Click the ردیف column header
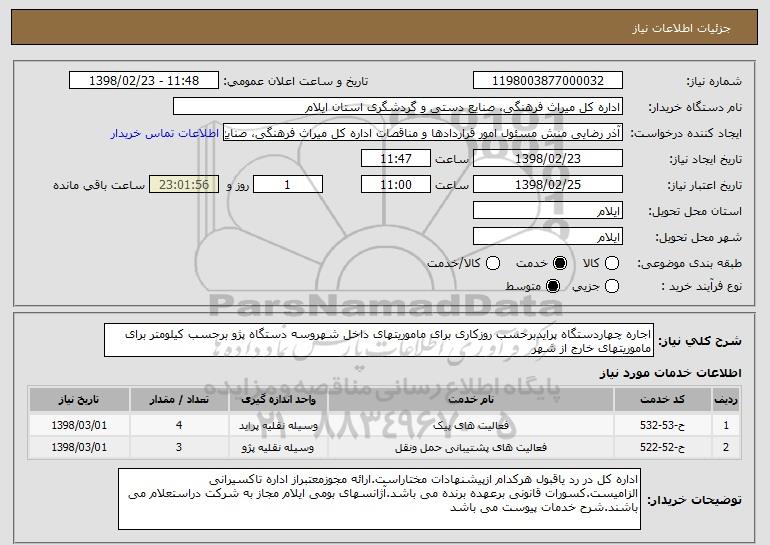770x545 pixels. pos(726,400)
